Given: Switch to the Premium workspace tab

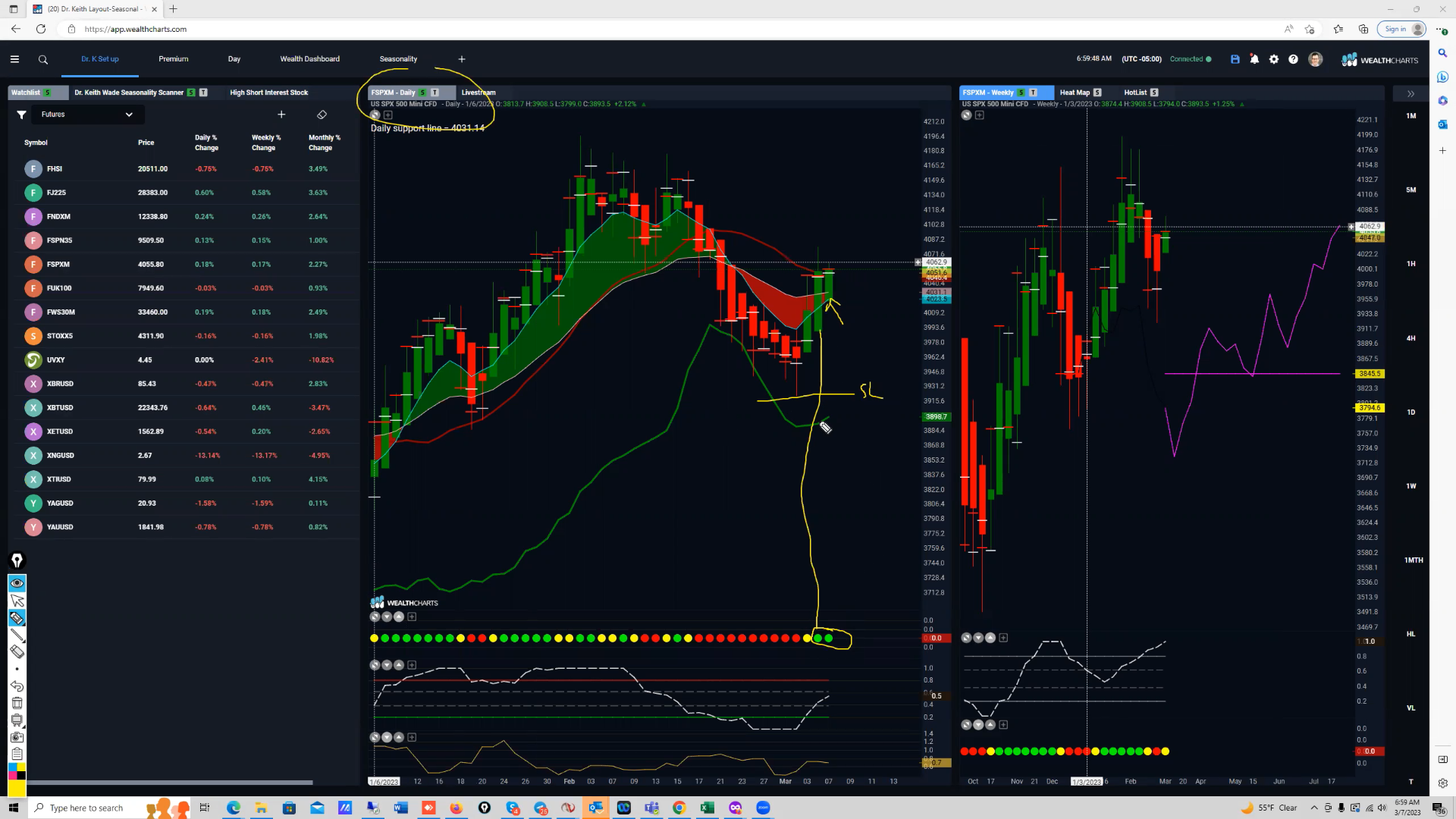Looking at the screenshot, I should [174, 59].
